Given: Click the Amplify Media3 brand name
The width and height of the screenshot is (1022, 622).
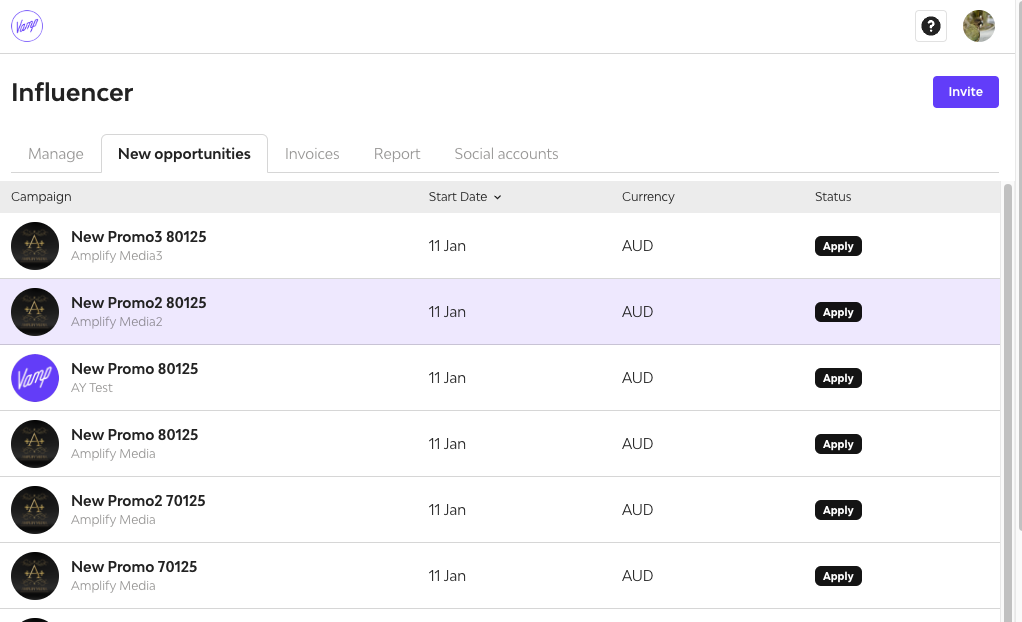Looking at the screenshot, I should pos(117,256).
